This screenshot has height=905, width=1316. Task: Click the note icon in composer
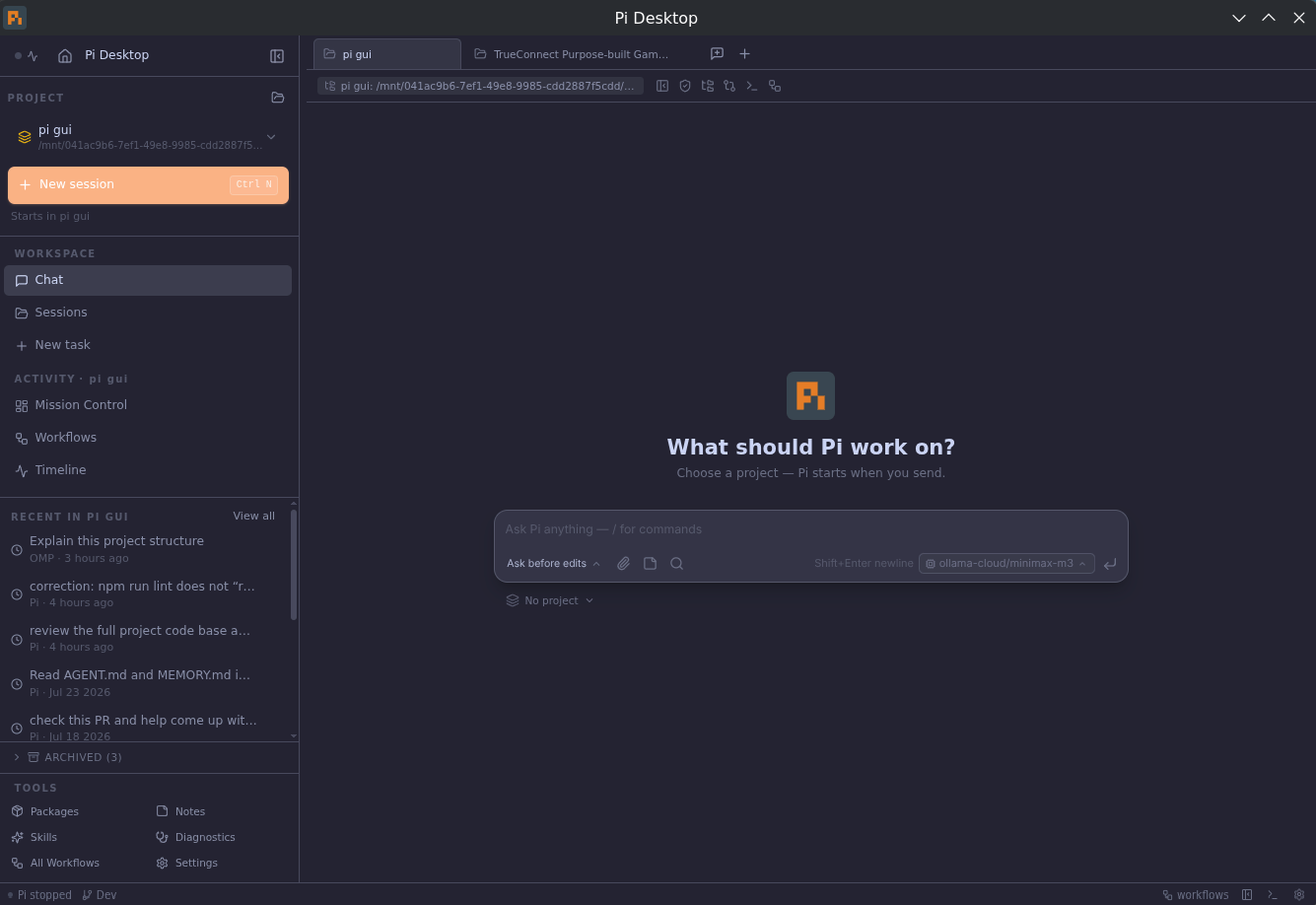(650, 564)
